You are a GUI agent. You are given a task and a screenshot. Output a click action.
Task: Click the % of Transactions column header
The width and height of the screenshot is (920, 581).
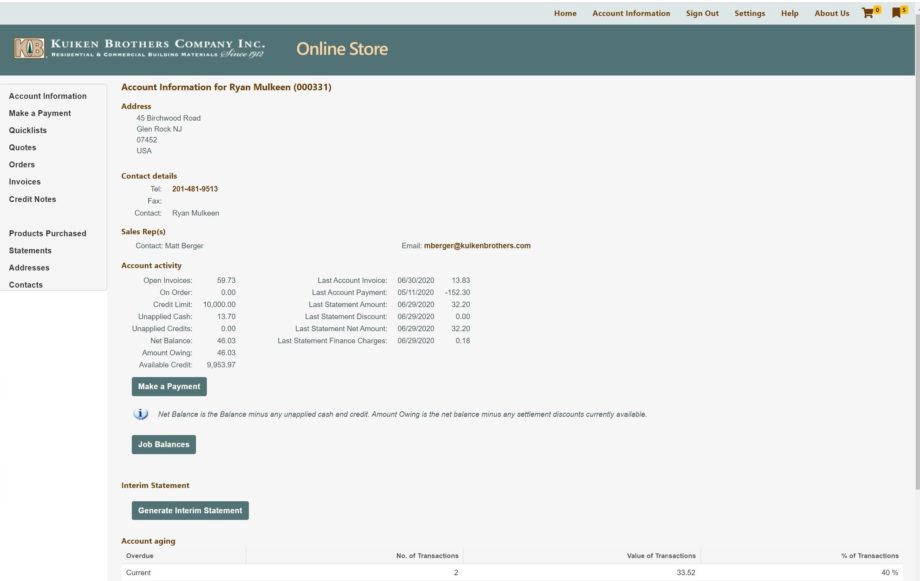pos(870,555)
